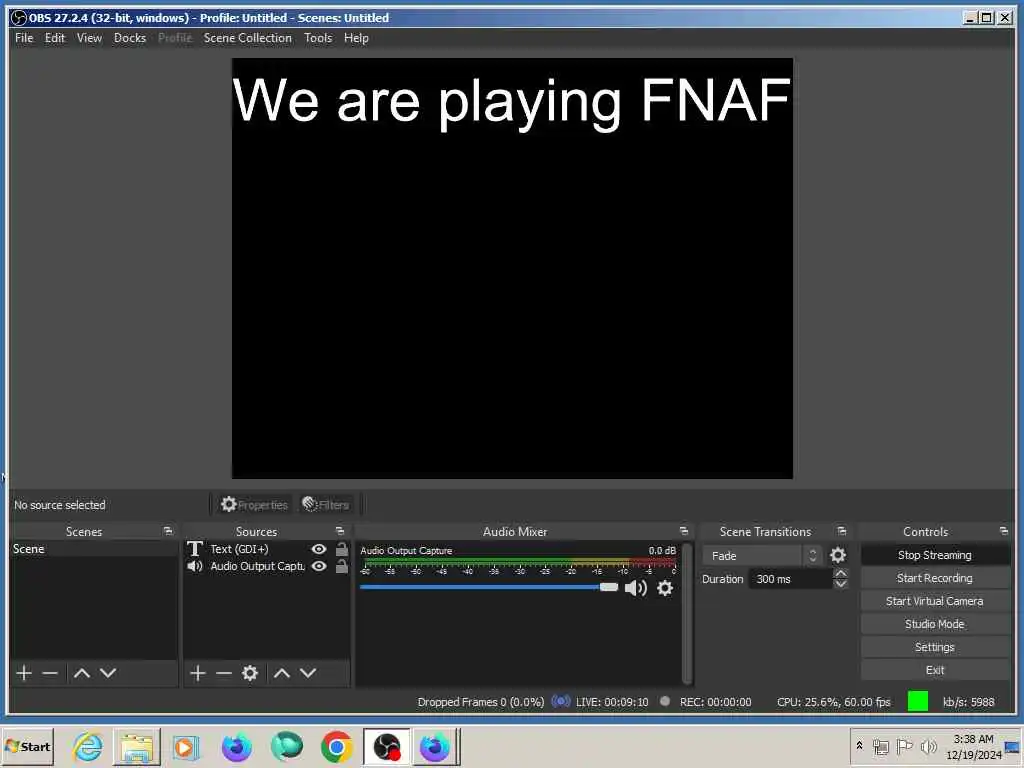Screen dimensions: 1024x768
Task: Click 'Dropped Frames 0 (0.0%)' status text
Action: point(481,702)
